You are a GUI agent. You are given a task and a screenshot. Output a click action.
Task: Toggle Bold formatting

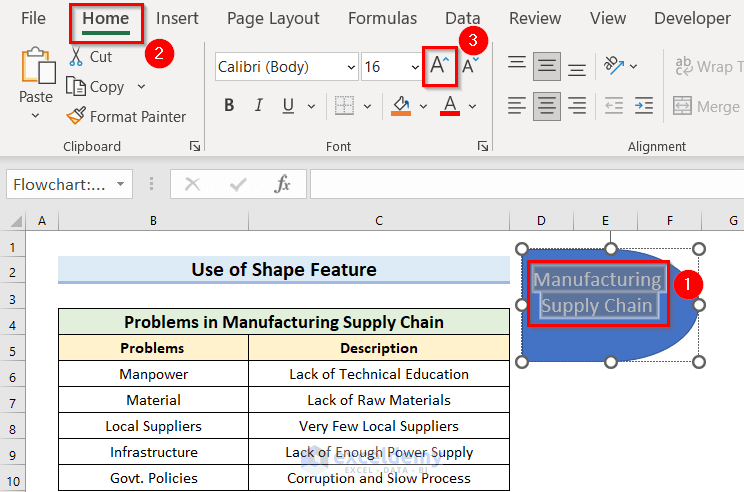tap(229, 106)
